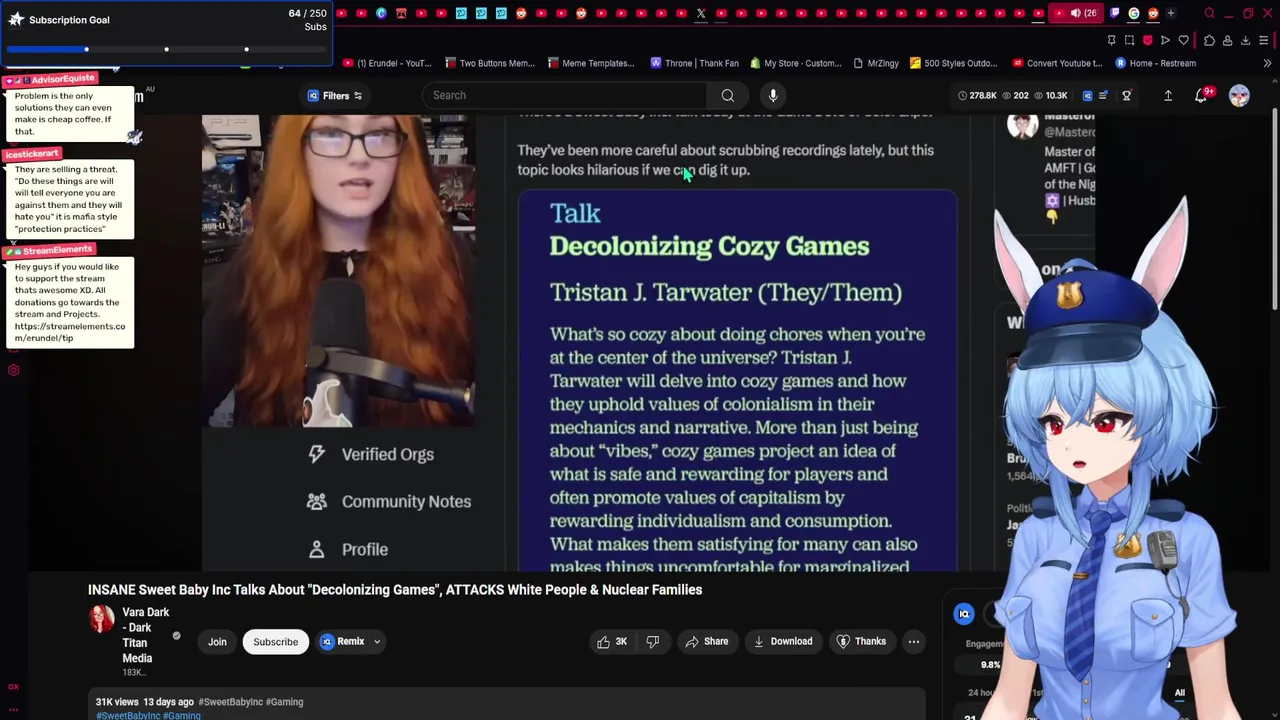Screen dimensions: 1280x720
Task: Open the Twitch tab in the tab strip
Action: tap(1114, 13)
